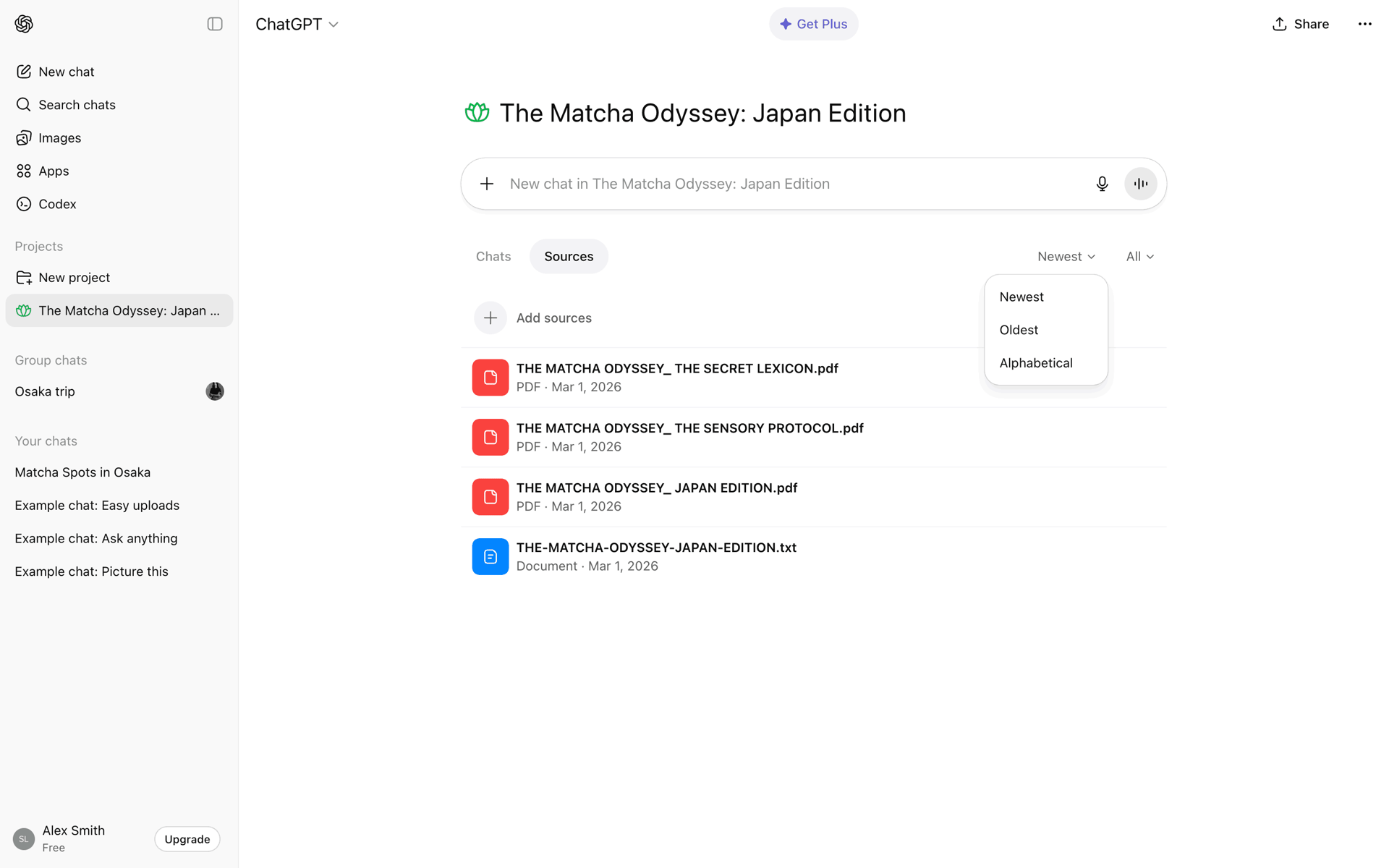Click the Upgrade button
The width and height of the screenshot is (1389, 868).
pos(187,839)
